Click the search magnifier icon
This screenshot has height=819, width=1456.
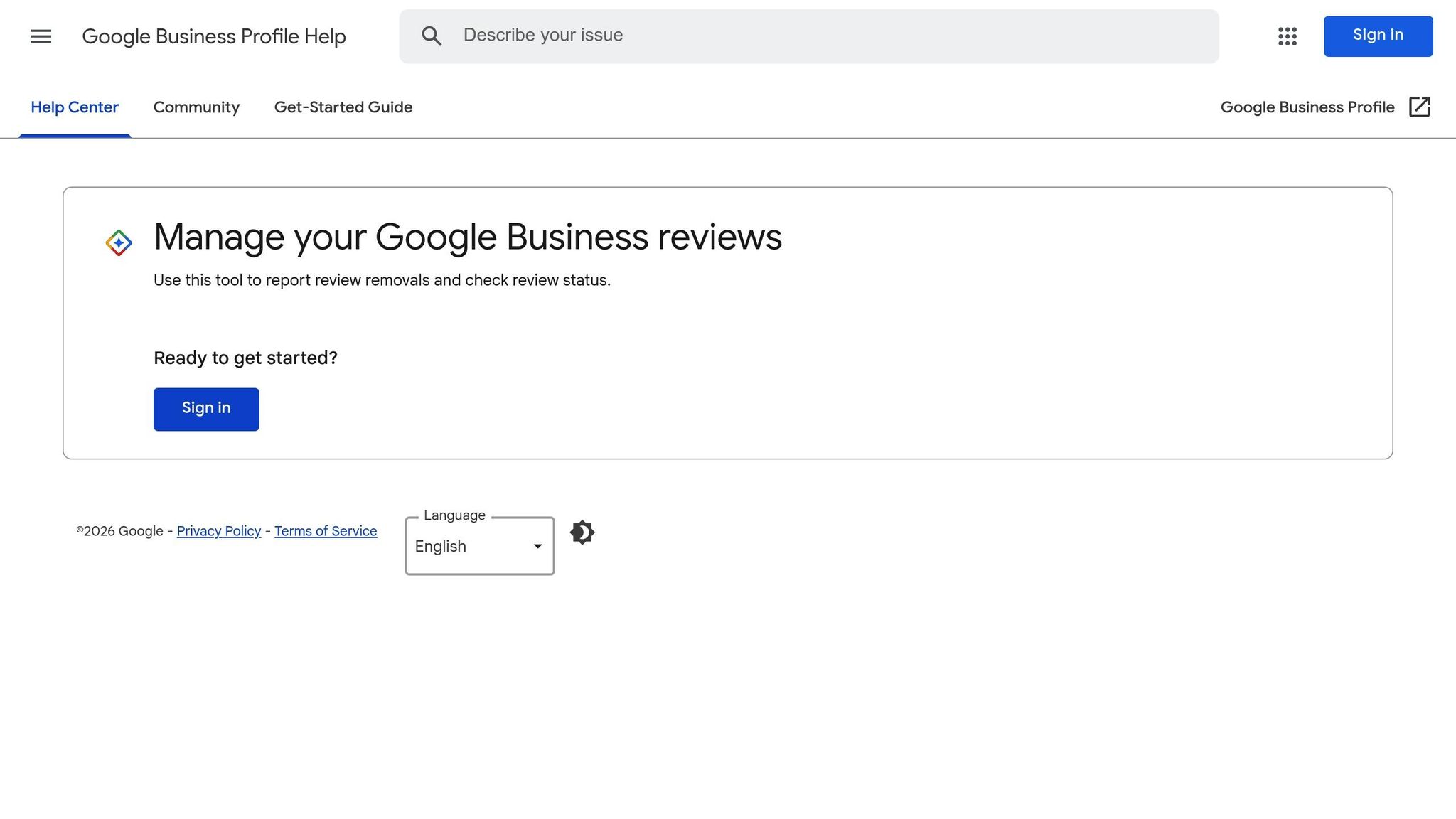(x=432, y=36)
